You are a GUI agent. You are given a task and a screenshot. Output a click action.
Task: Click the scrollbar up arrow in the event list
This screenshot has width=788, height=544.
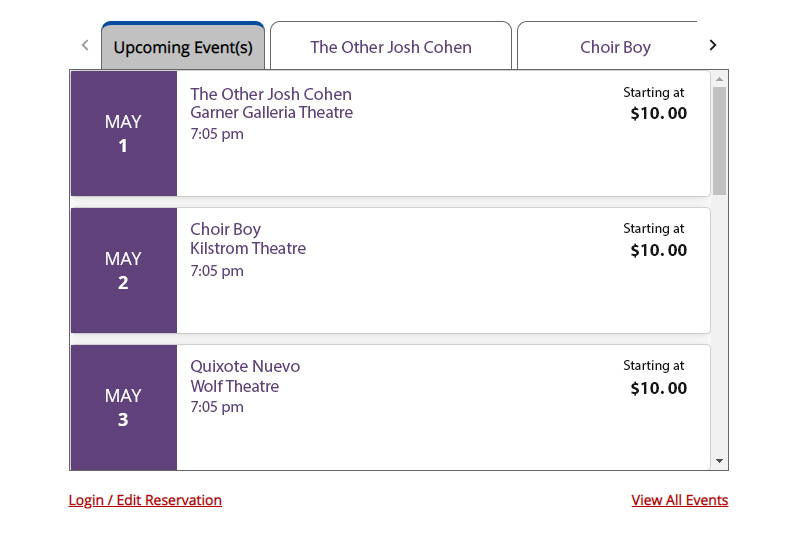coord(719,78)
